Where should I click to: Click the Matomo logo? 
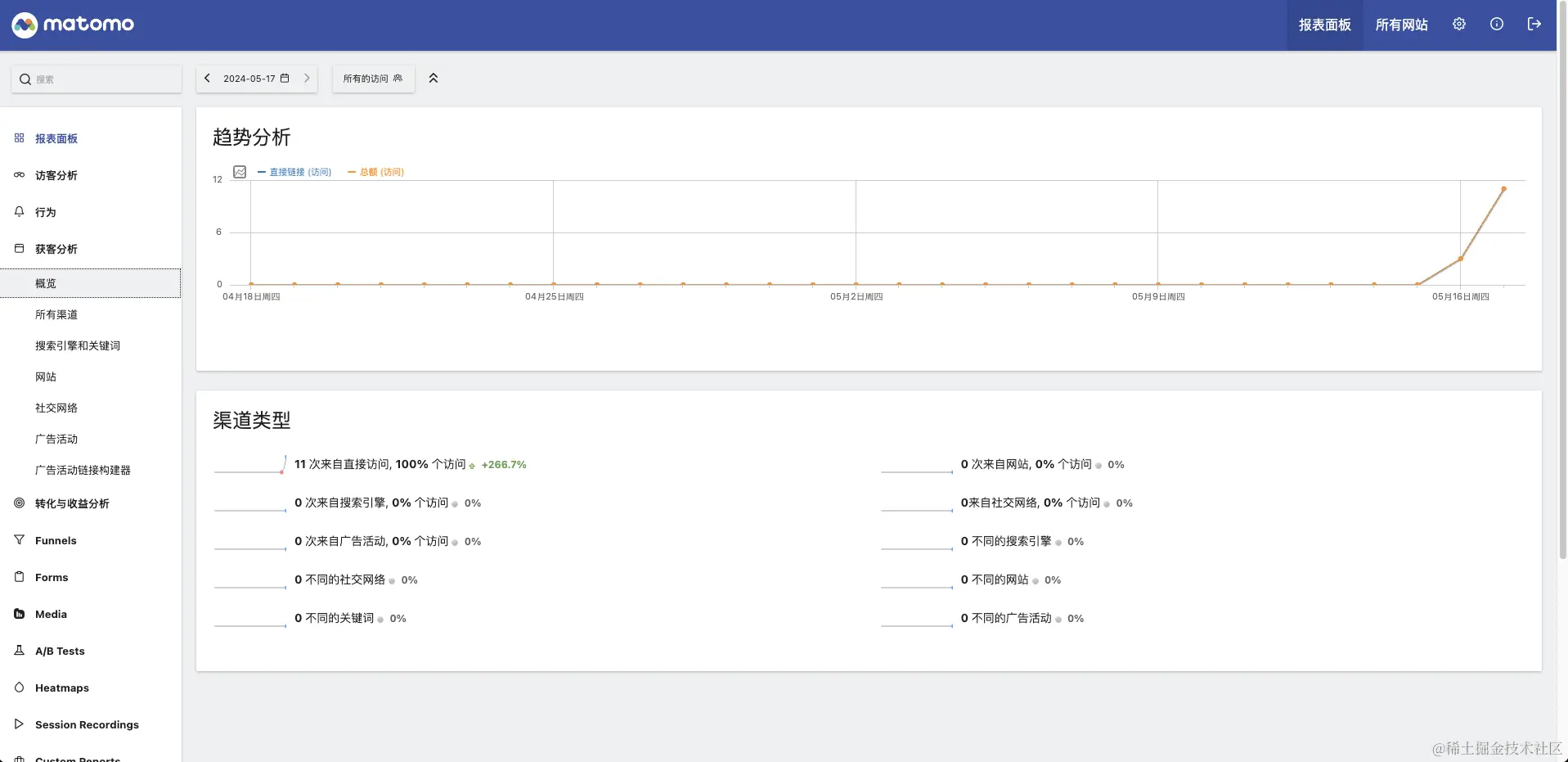click(x=73, y=25)
